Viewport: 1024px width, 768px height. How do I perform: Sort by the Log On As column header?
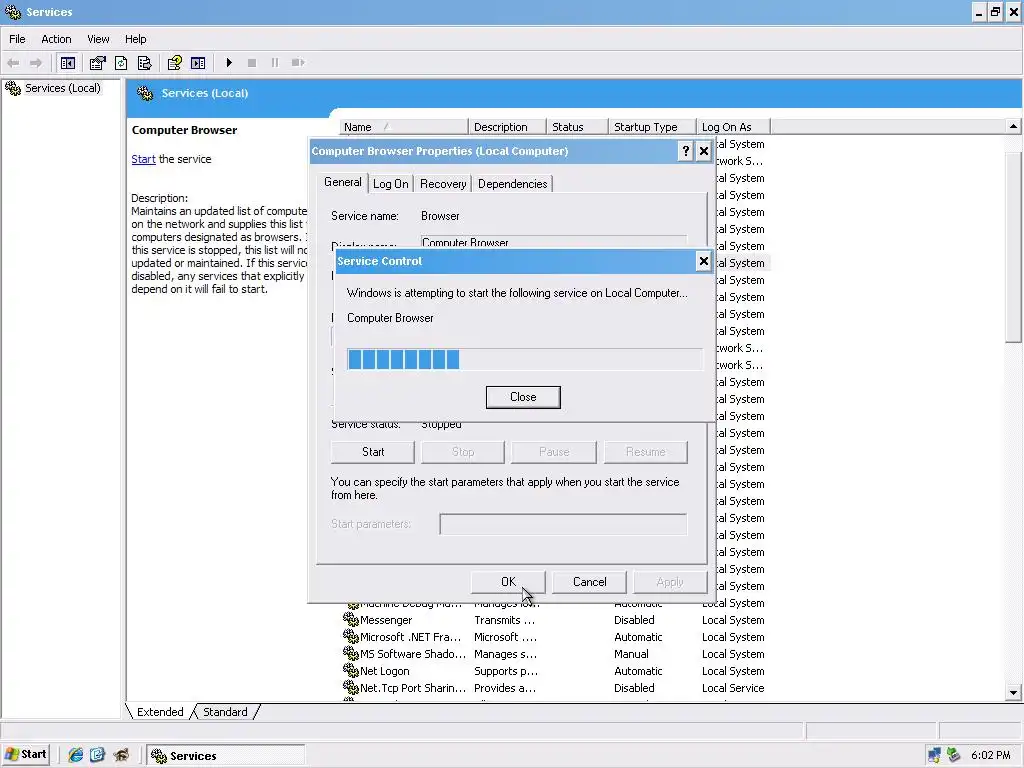tap(733, 127)
